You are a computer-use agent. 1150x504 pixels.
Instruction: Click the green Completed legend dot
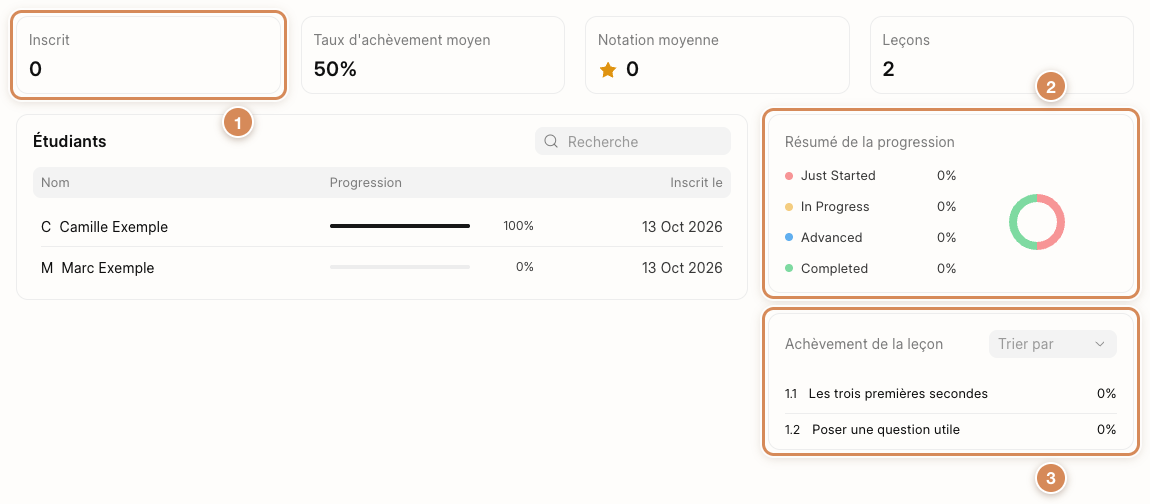point(789,269)
